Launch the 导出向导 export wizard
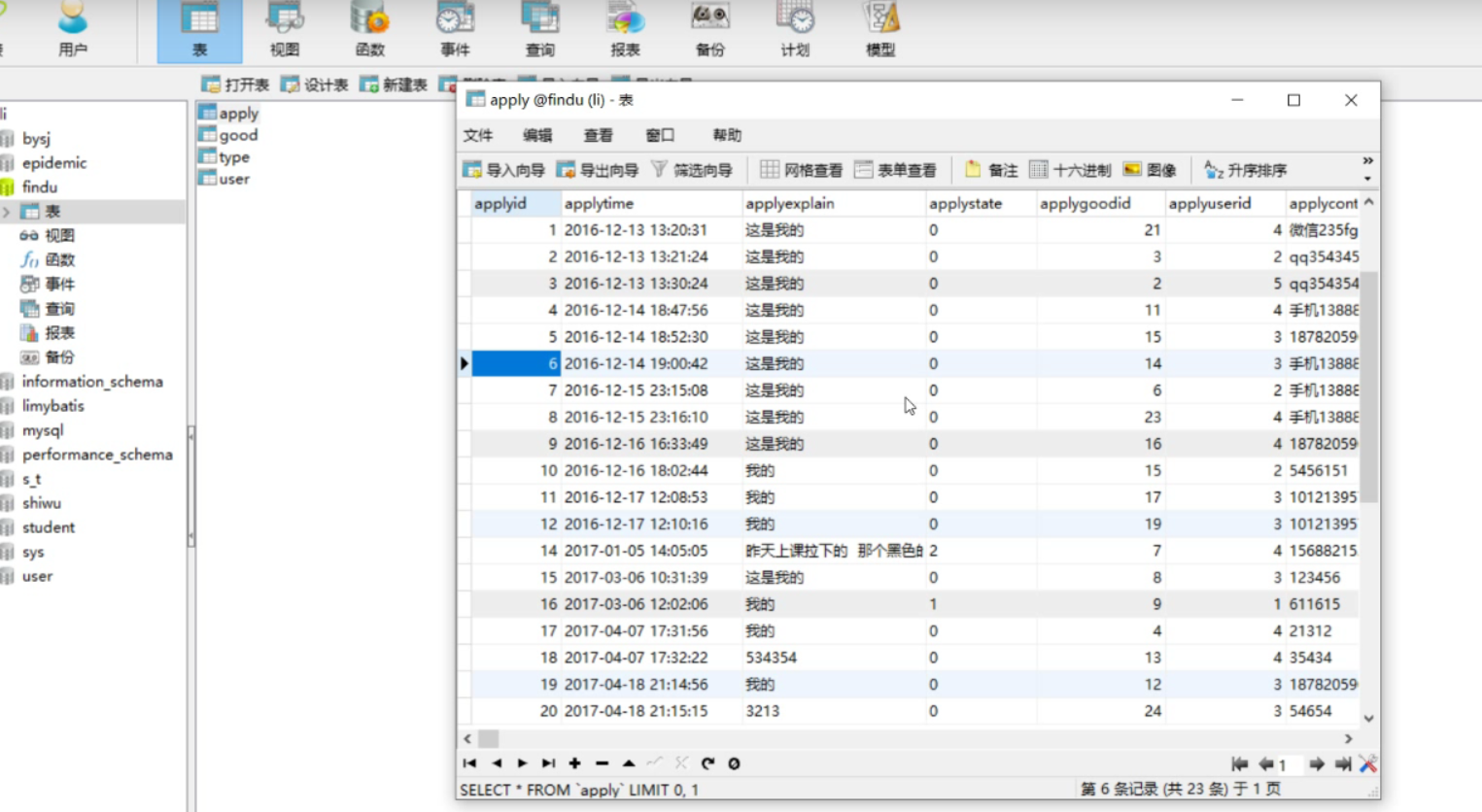Viewport: 1482px width, 812px height. (597, 170)
